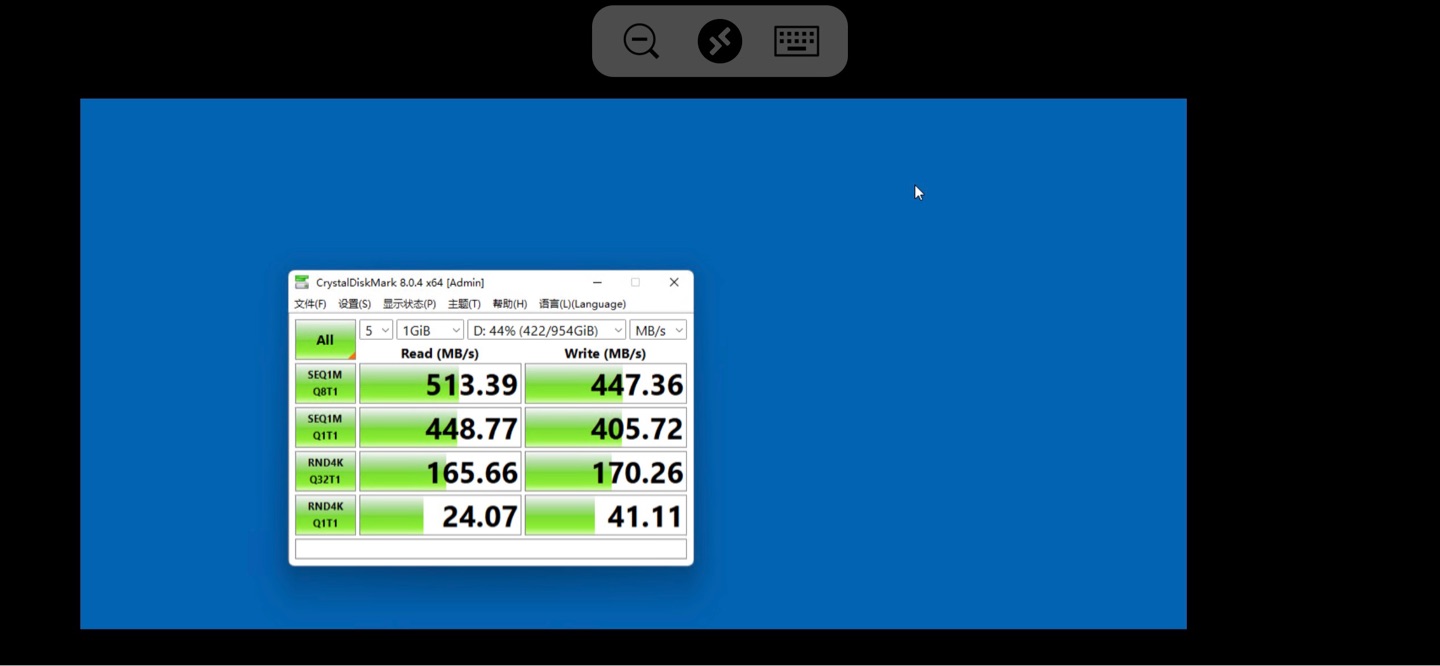Start all benchmarks with All button

325,340
